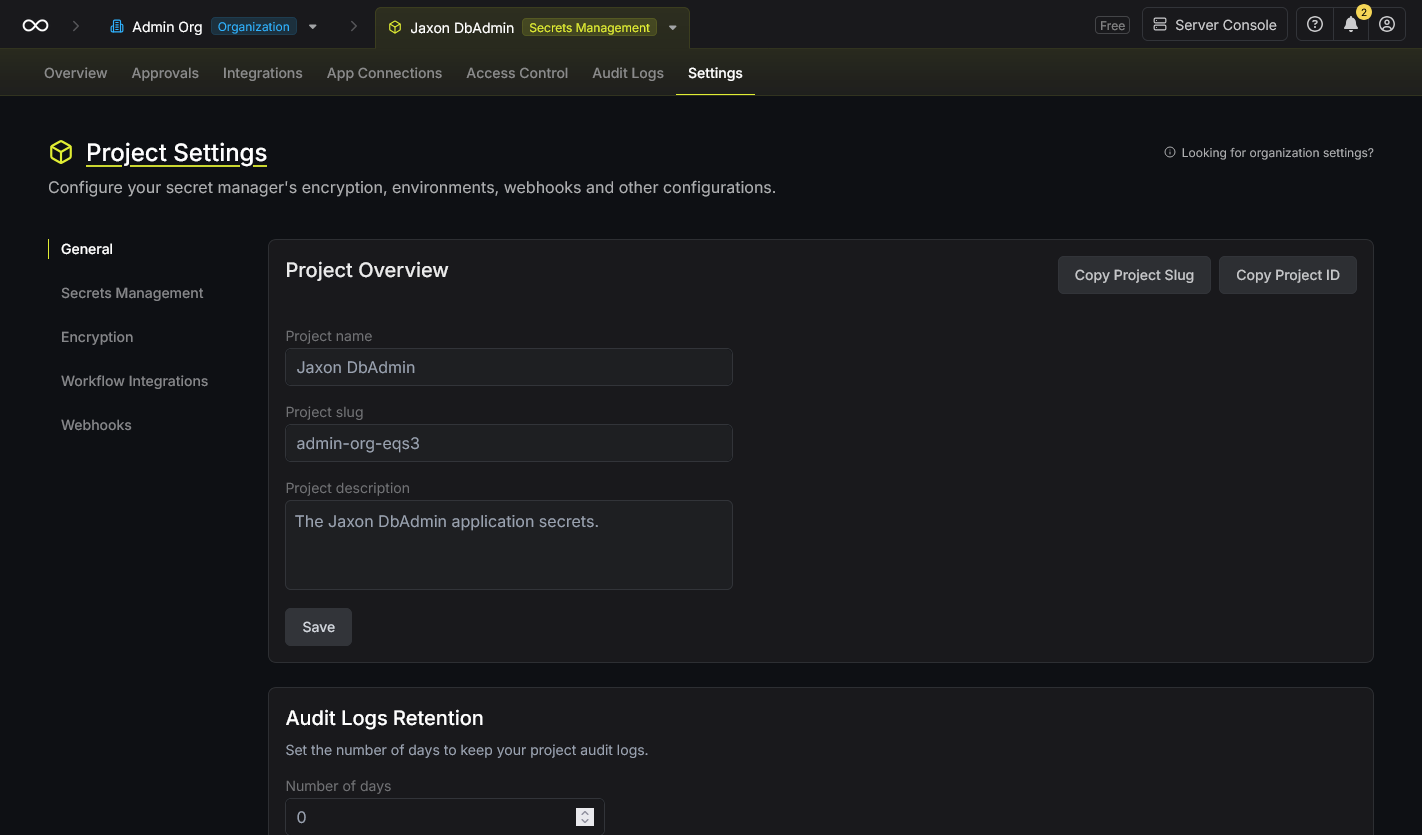Screen dimensions: 1422x835
Task: Click Copy Project Slug
Action: (1134, 274)
